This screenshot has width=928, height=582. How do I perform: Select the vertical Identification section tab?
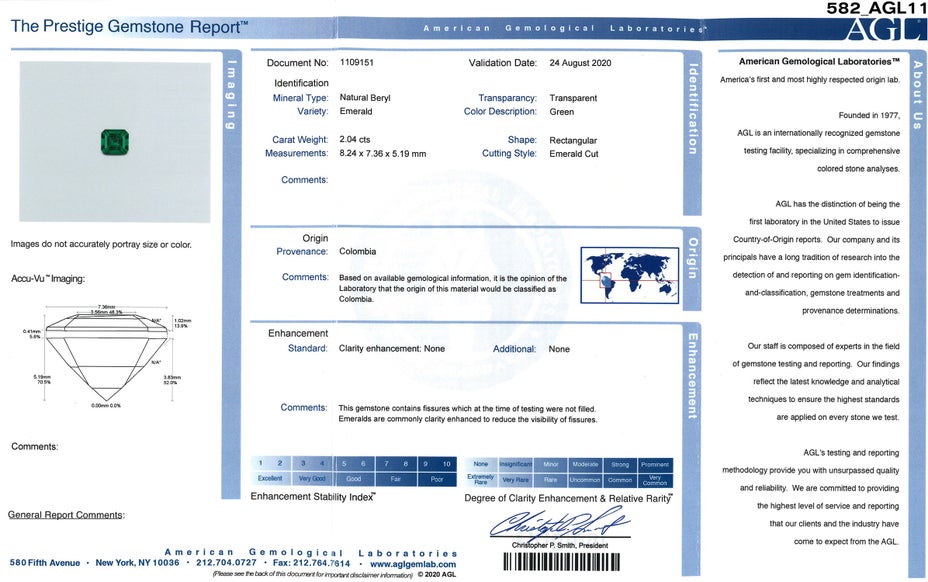[691, 108]
